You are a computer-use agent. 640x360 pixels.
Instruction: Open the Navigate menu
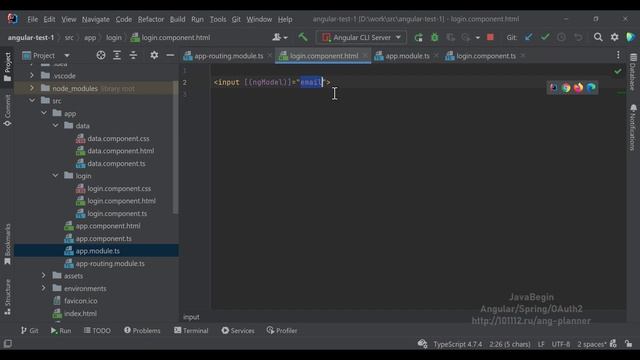click(x=96, y=19)
